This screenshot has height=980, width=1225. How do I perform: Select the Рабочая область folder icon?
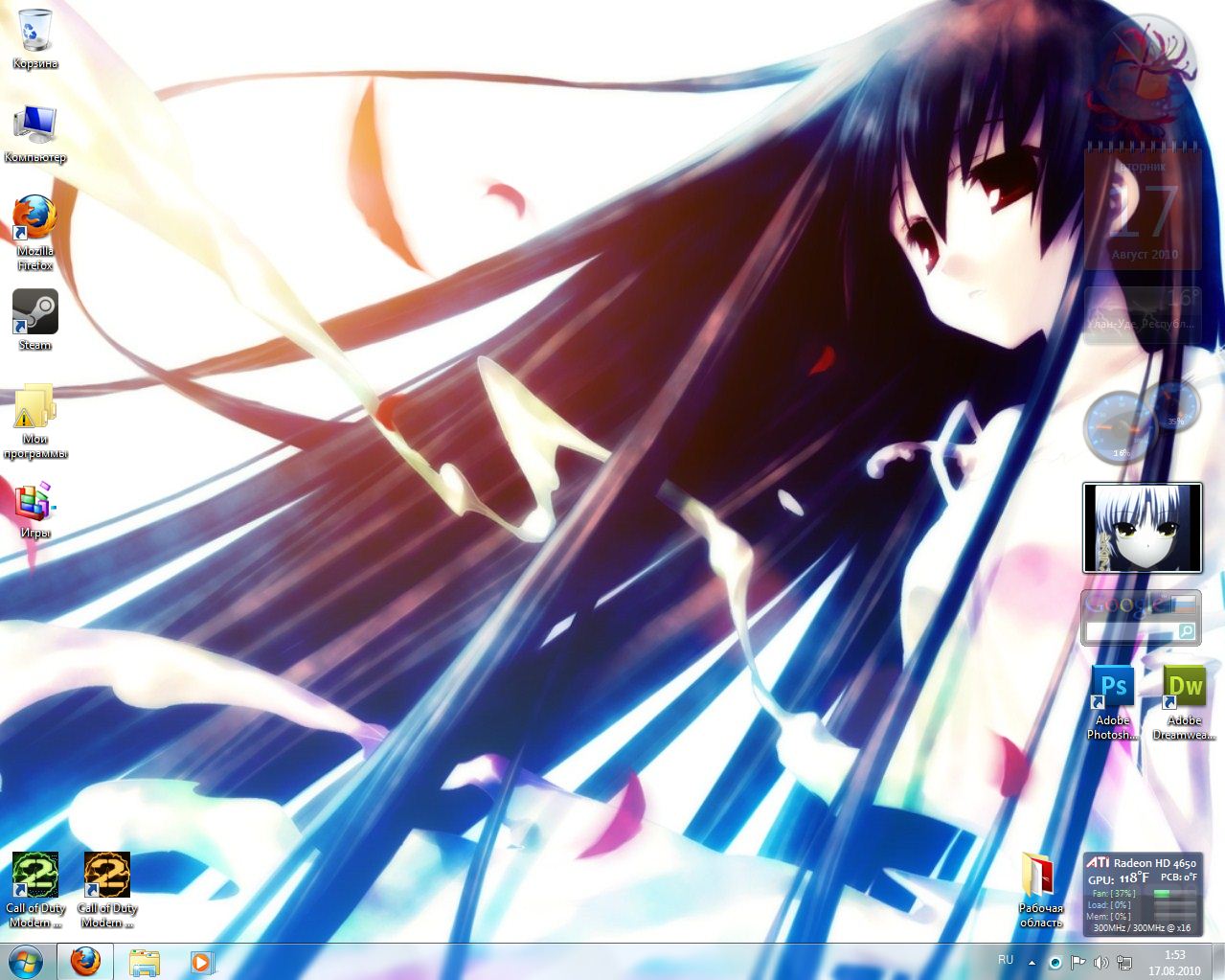tap(1040, 890)
